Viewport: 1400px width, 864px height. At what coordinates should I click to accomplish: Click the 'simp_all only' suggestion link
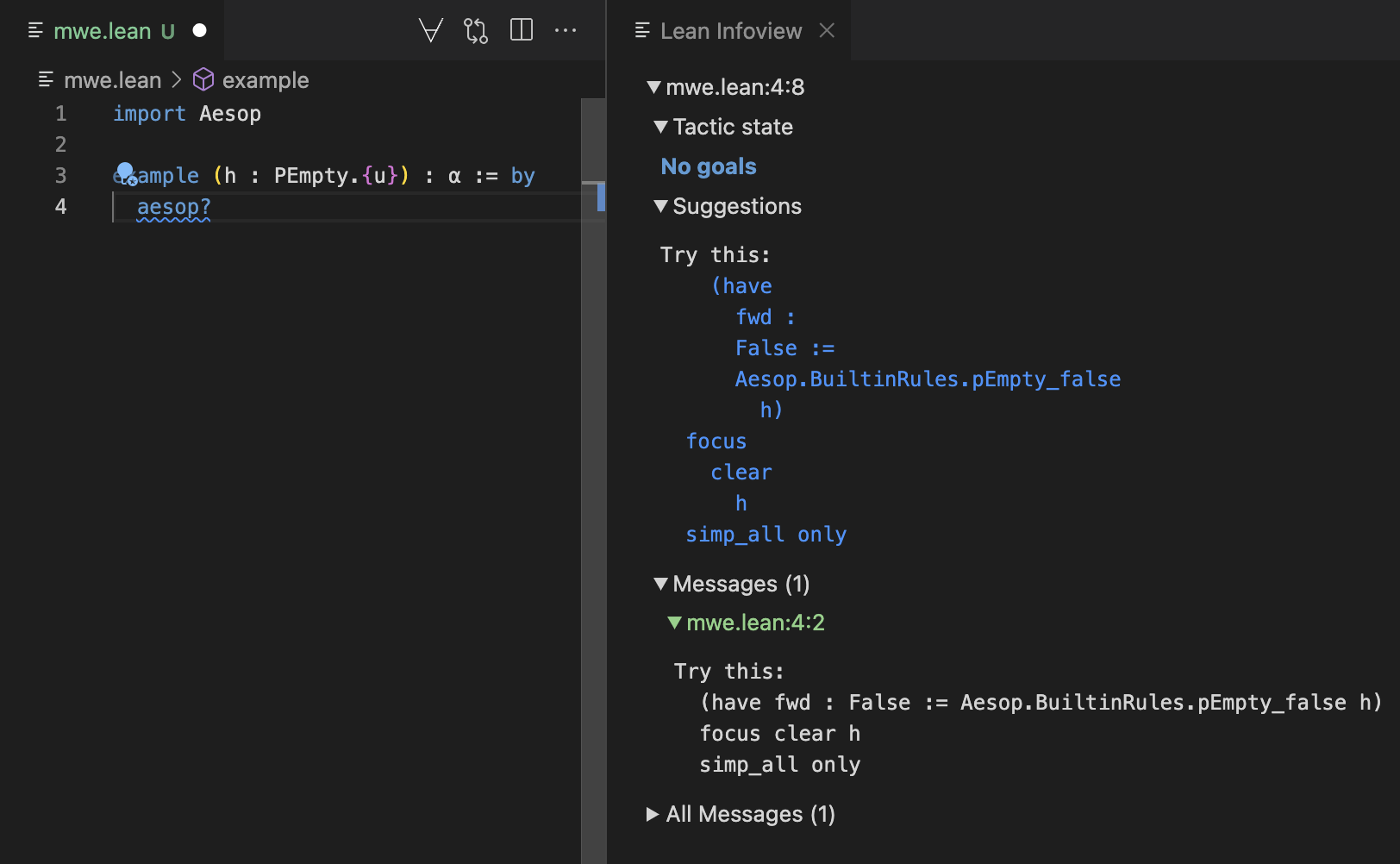(x=766, y=535)
